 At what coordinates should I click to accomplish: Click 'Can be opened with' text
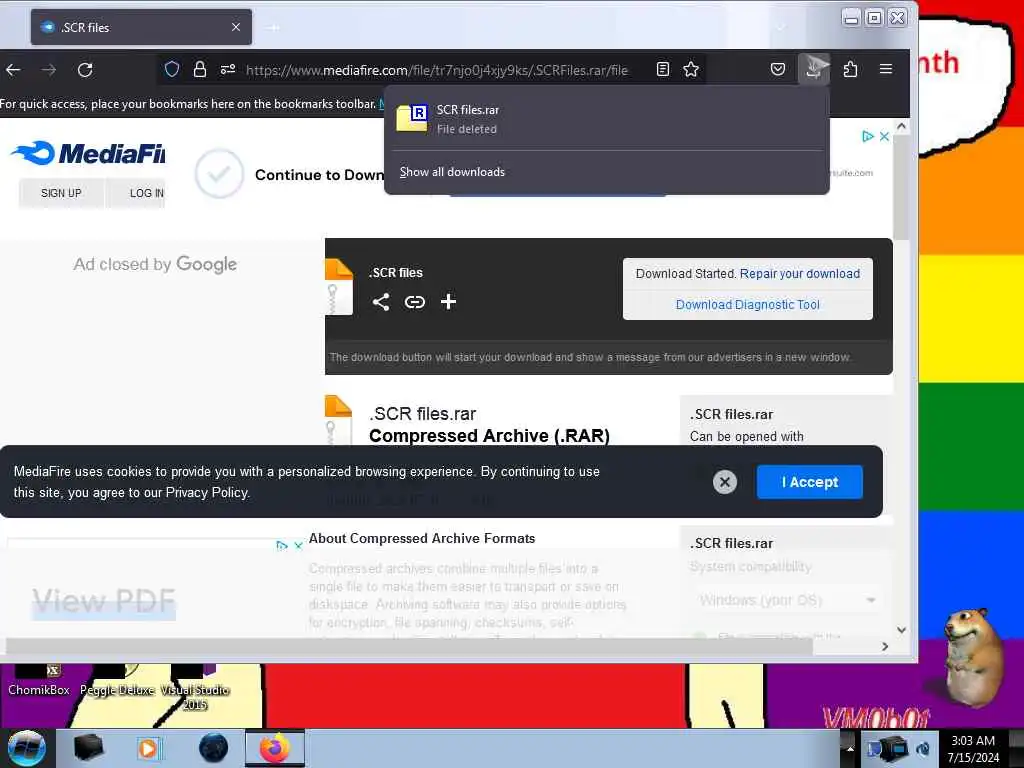click(x=746, y=436)
